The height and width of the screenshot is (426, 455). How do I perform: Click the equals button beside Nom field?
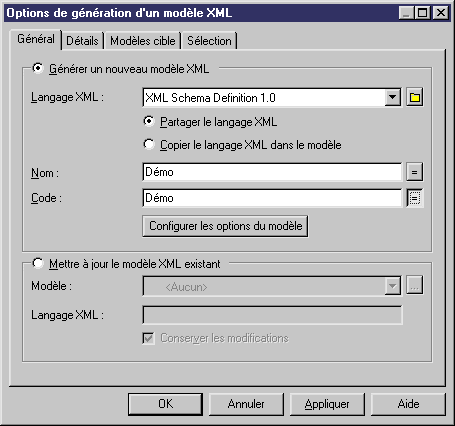click(415, 172)
